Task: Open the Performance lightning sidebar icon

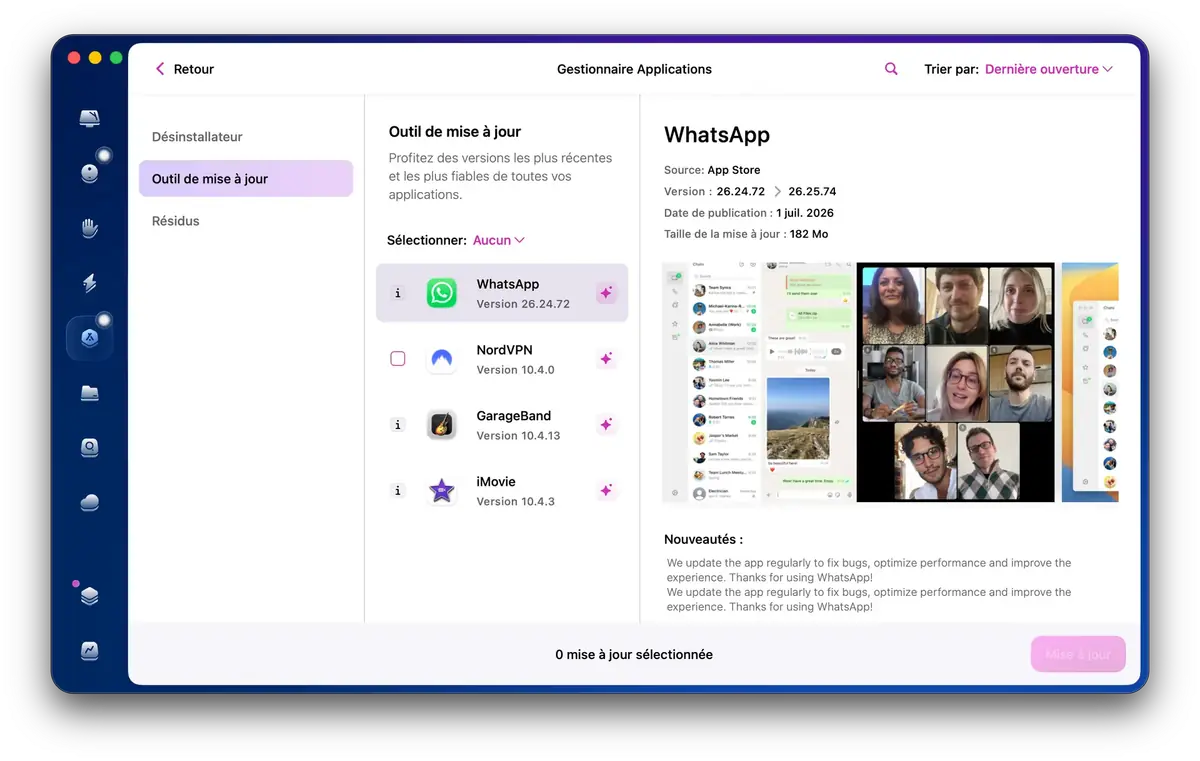Action: [90, 283]
